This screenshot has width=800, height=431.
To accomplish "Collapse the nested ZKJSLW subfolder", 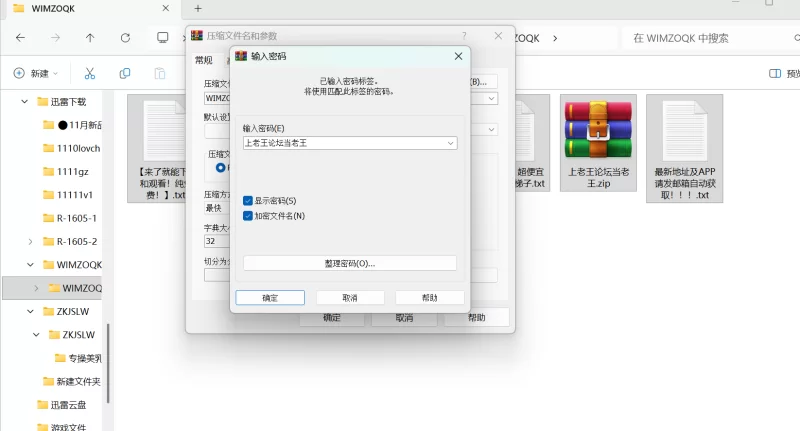I will [x=36, y=335].
